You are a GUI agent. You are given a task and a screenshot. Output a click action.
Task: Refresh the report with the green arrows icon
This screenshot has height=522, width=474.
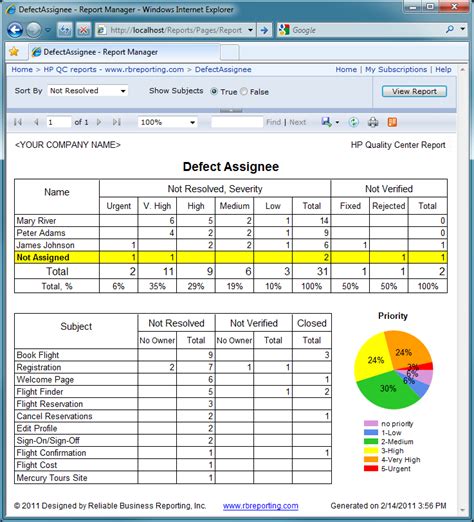[x=353, y=122]
